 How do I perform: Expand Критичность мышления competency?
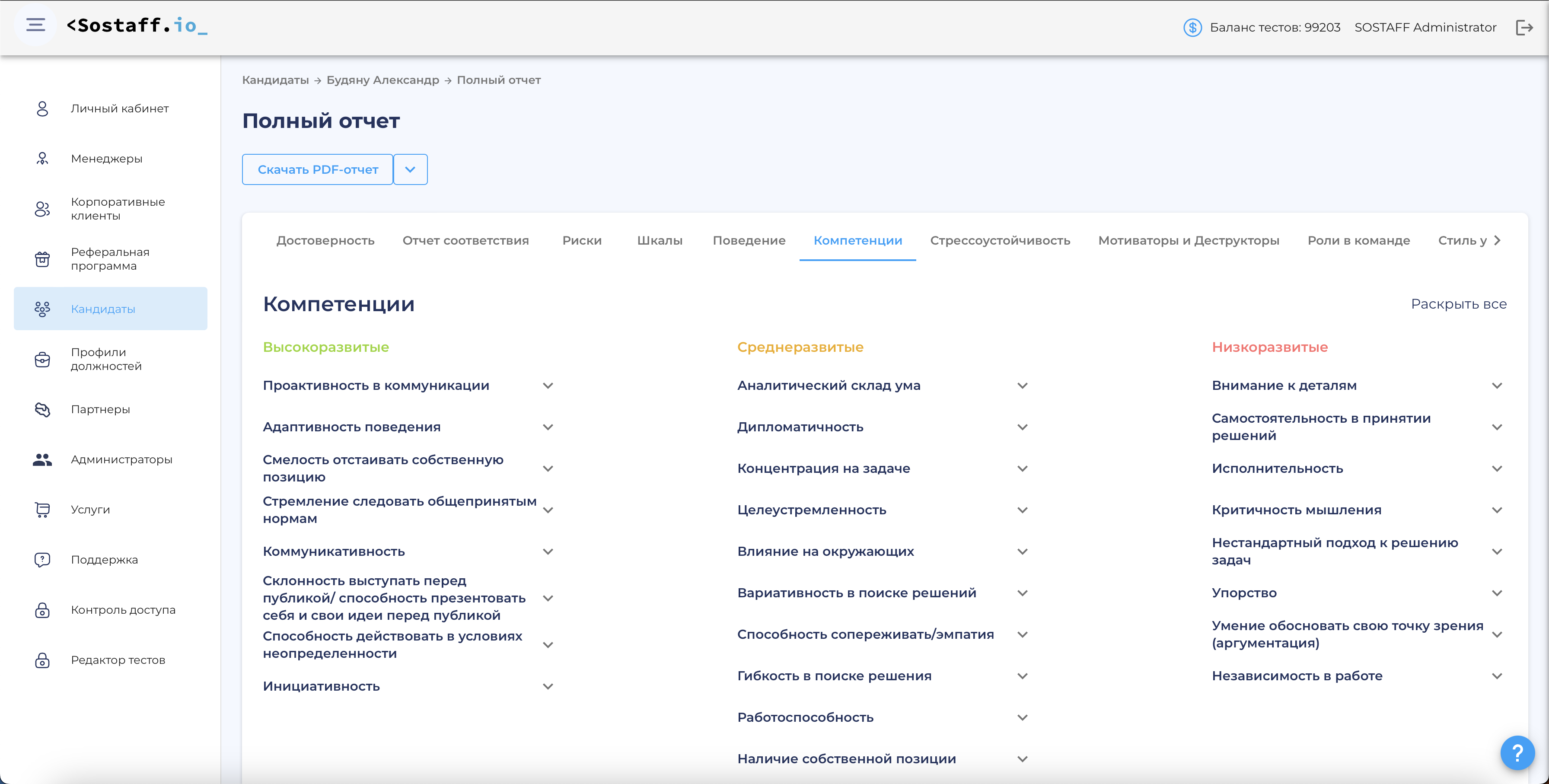1497,510
